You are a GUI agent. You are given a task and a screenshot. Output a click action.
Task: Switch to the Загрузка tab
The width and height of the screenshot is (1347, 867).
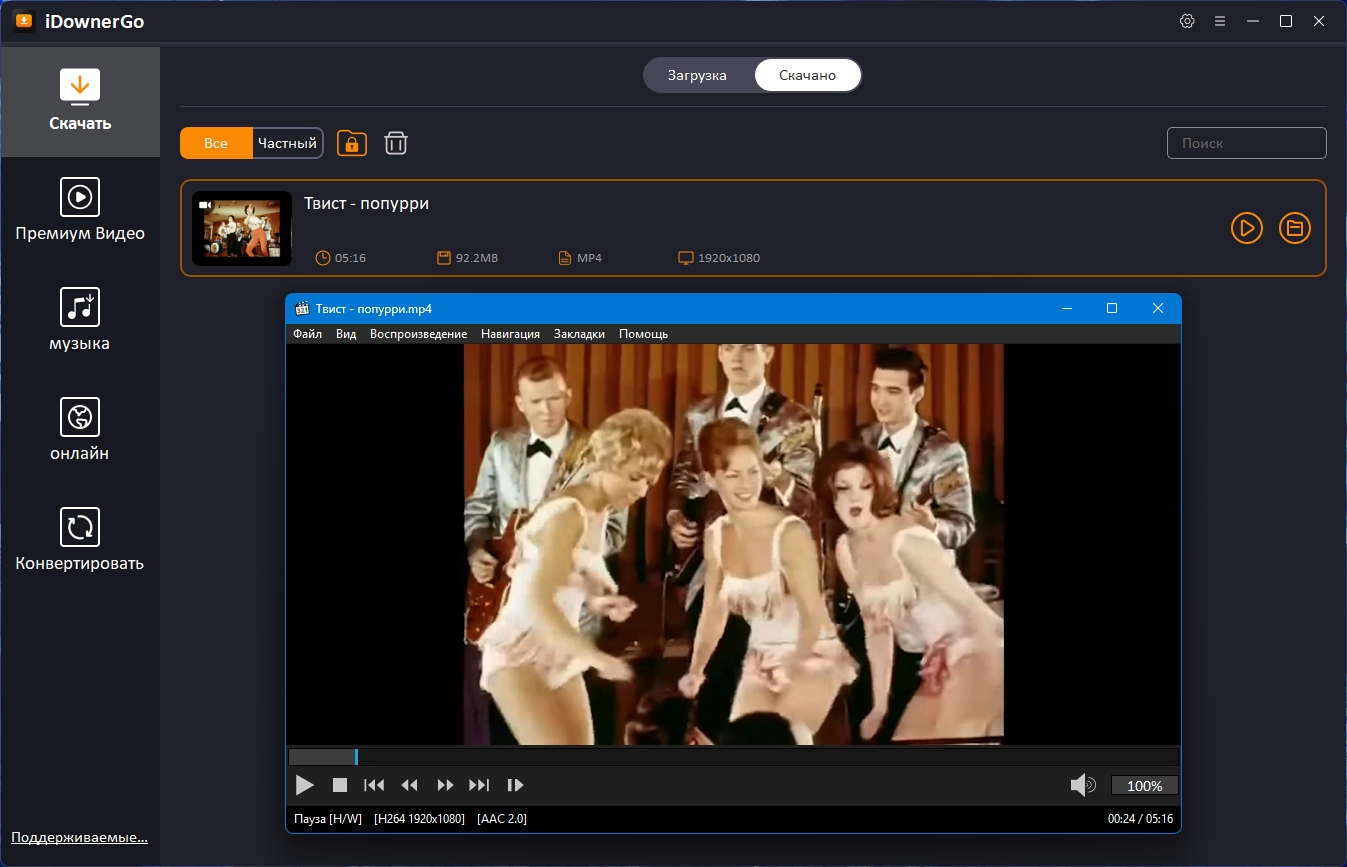(x=697, y=75)
